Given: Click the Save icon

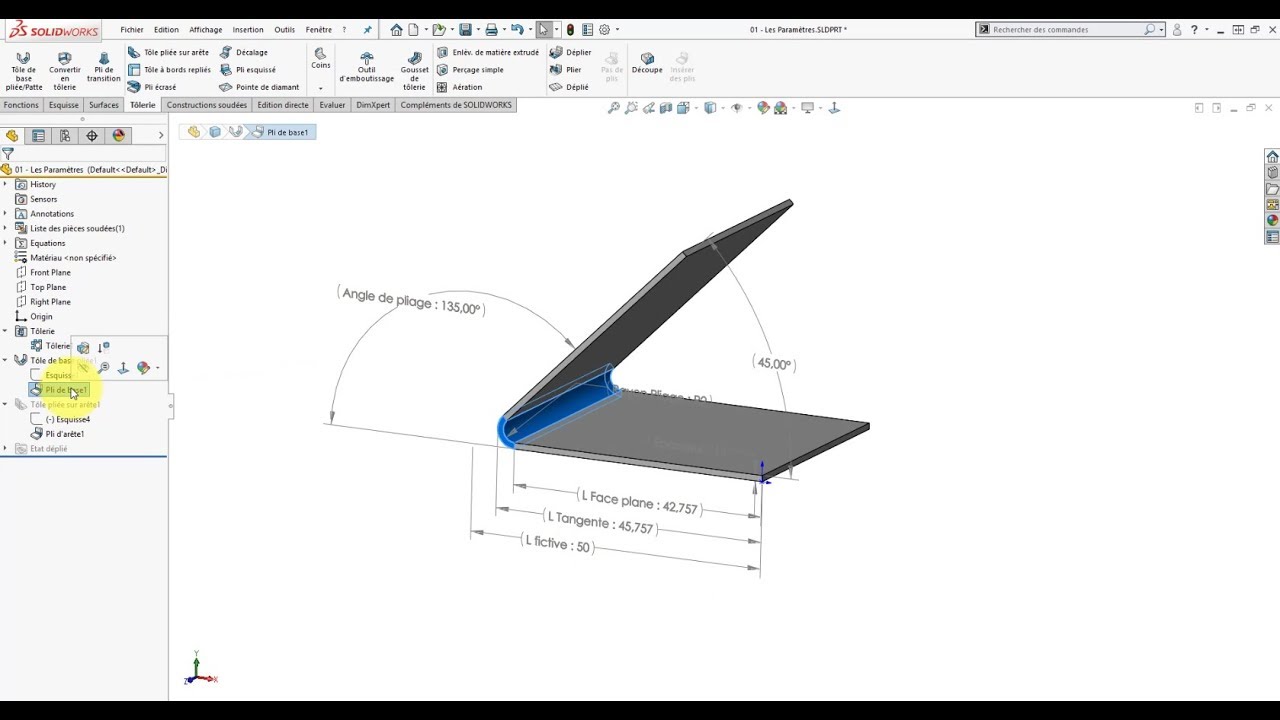Looking at the screenshot, I should [465, 30].
